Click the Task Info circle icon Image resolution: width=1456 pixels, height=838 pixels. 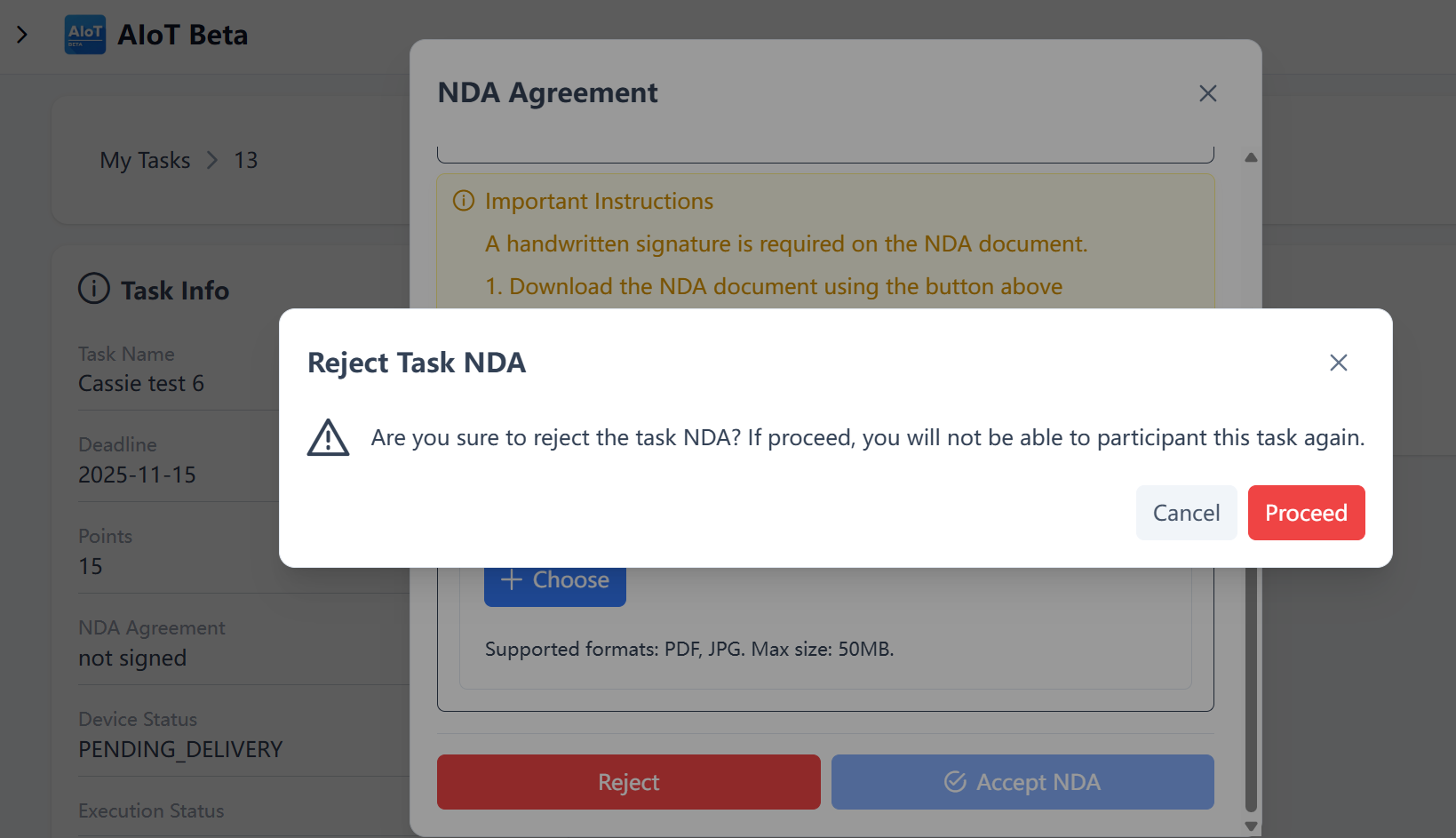(94, 289)
